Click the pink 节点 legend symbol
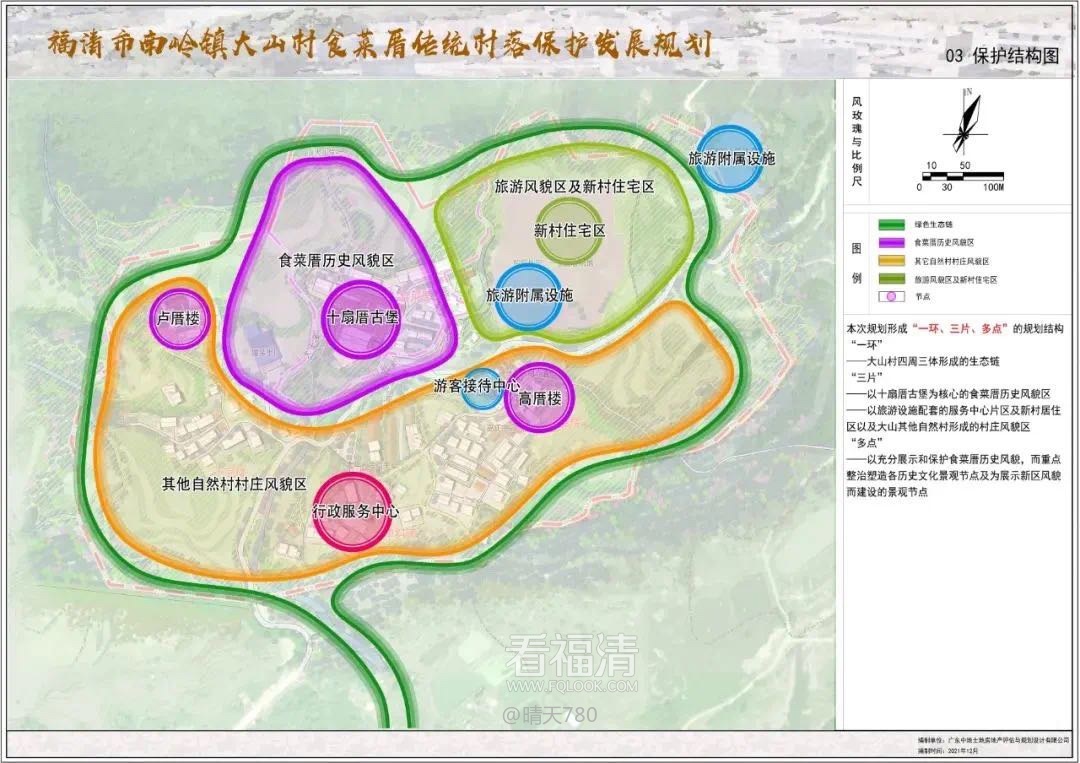1080x763 pixels. coord(883,298)
